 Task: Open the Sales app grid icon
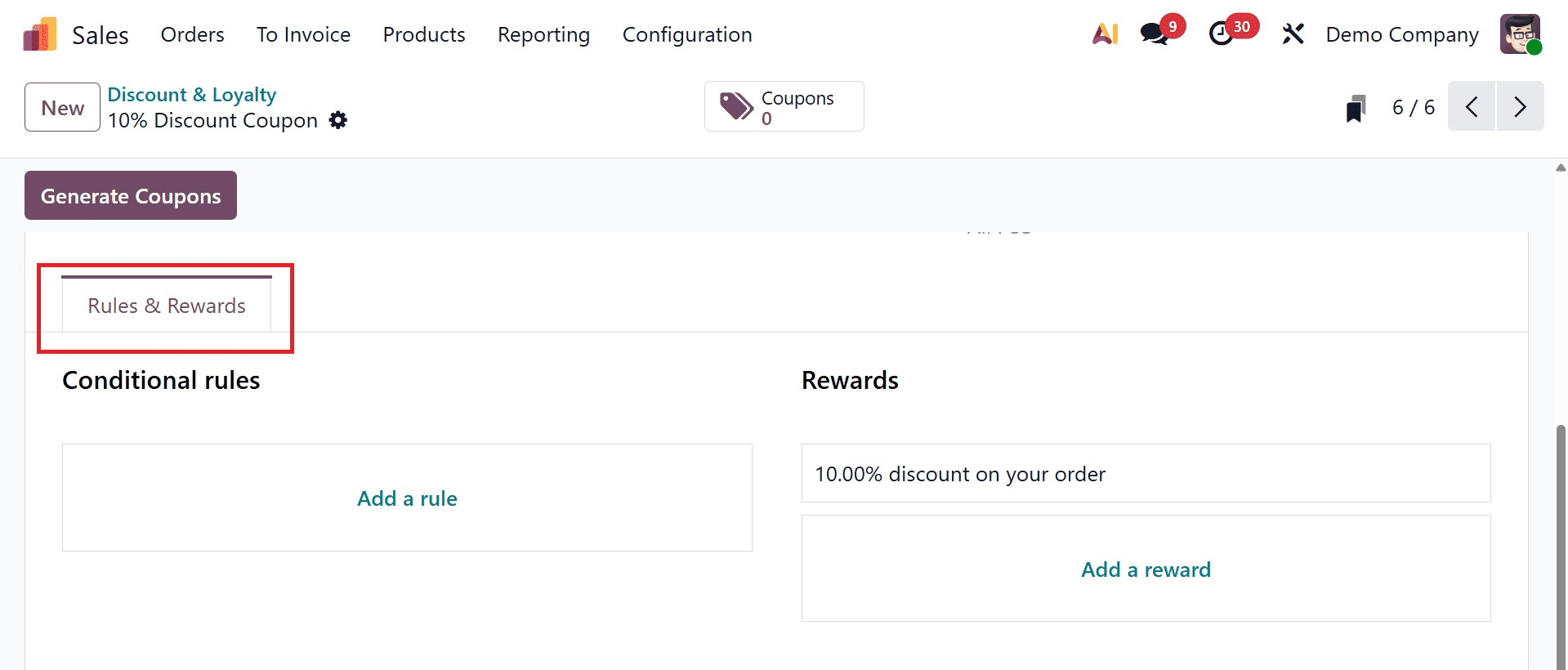(x=38, y=33)
